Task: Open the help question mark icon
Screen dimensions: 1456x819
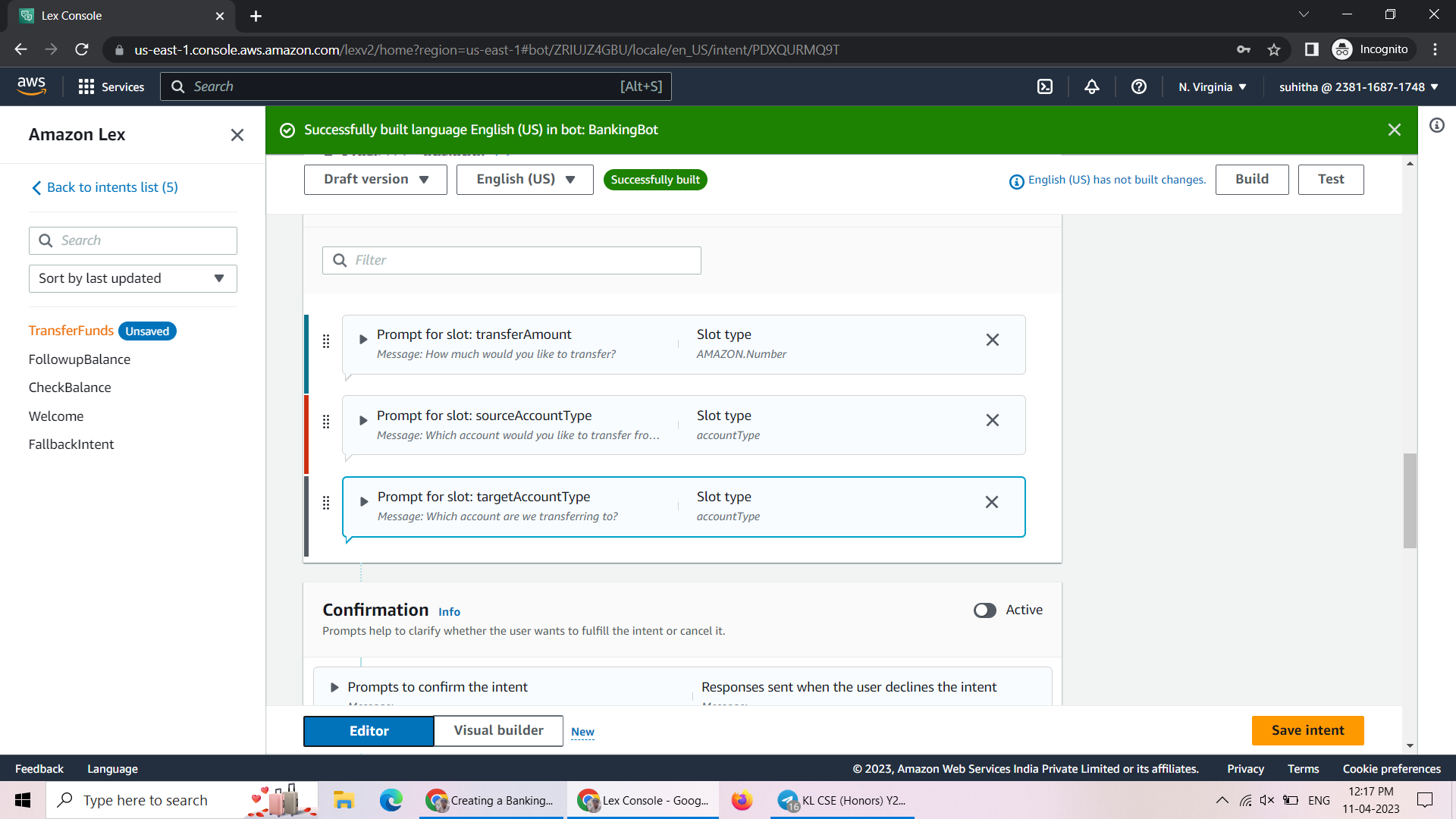Action: (x=1138, y=86)
